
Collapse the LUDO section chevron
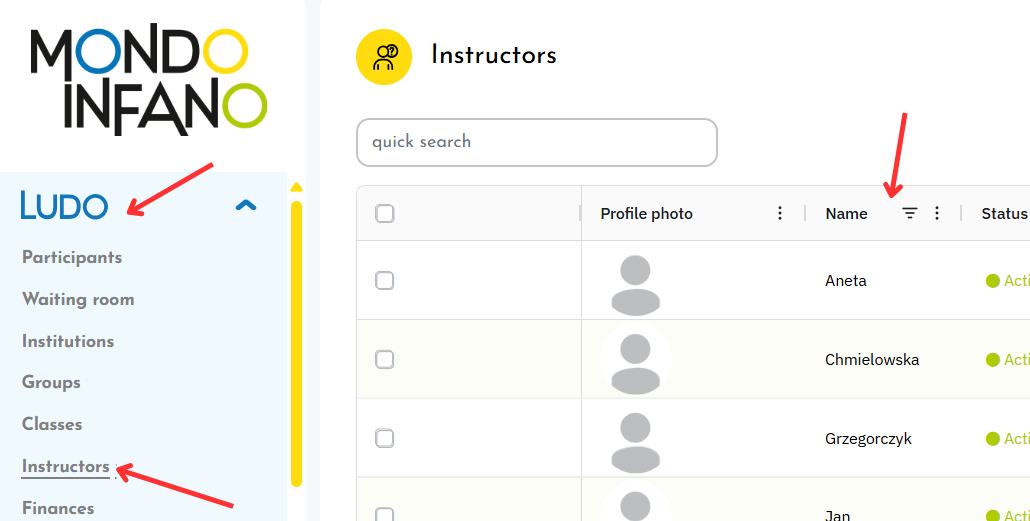[245, 206]
